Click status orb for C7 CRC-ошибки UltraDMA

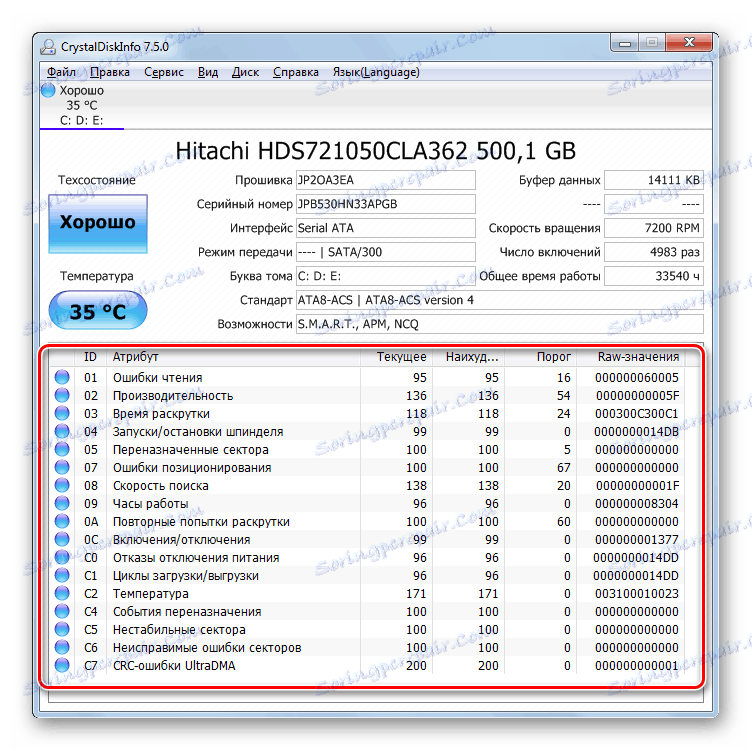point(62,665)
